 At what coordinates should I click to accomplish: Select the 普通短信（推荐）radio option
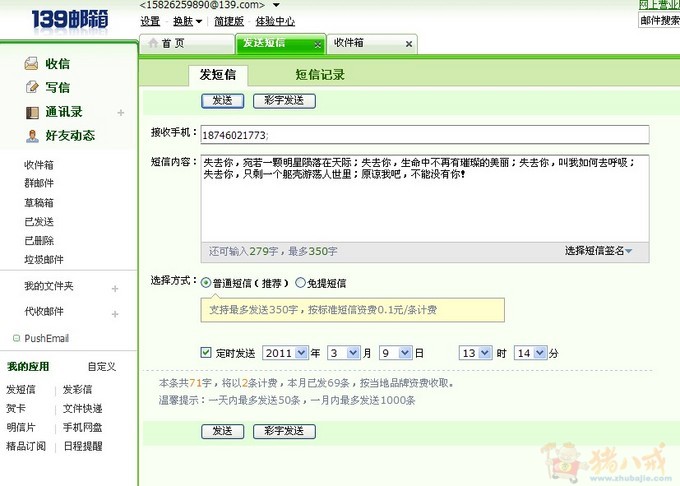[x=206, y=283]
